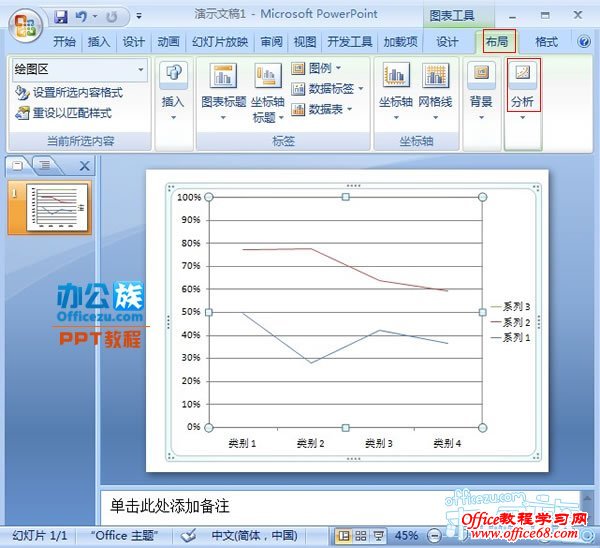Save the presentation from quick access toolbar
The width and height of the screenshot is (600, 548).
[x=61, y=17]
